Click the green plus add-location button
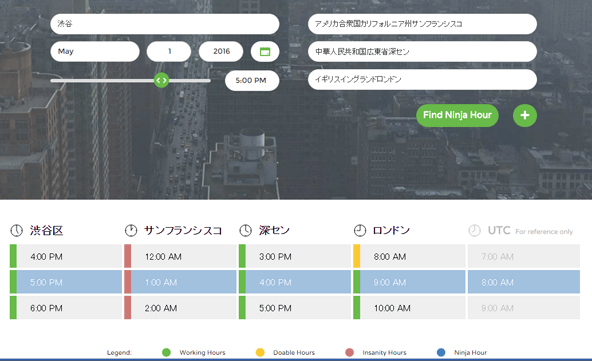Viewport: 592px width, 361px height. pyautogui.click(x=525, y=115)
